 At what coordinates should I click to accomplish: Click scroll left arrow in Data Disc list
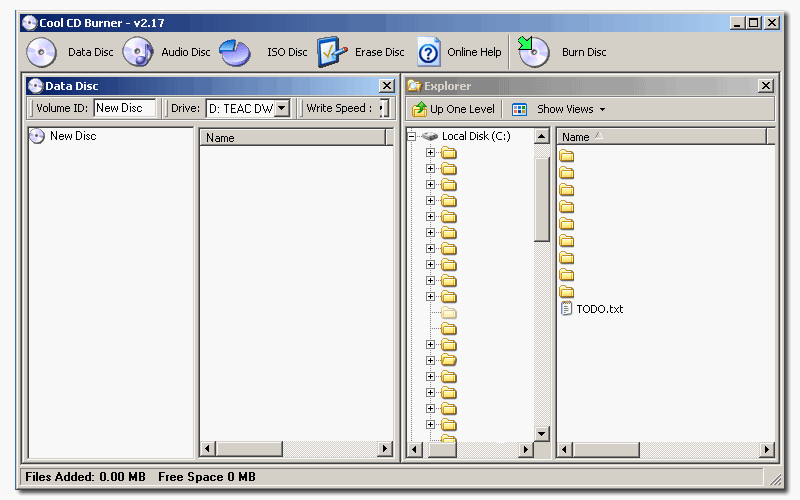click(x=207, y=449)
